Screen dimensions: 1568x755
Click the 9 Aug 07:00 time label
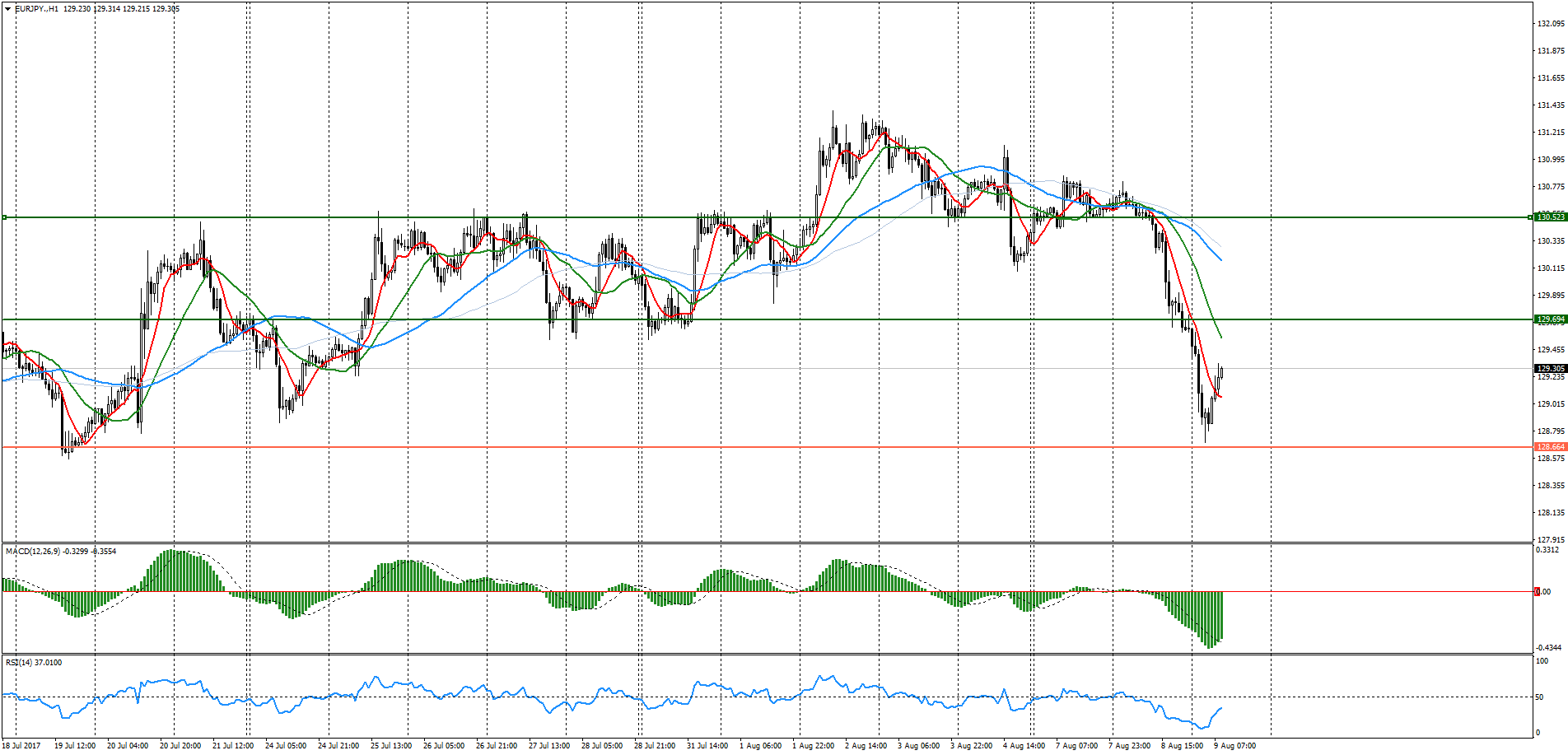(1234, 746)
